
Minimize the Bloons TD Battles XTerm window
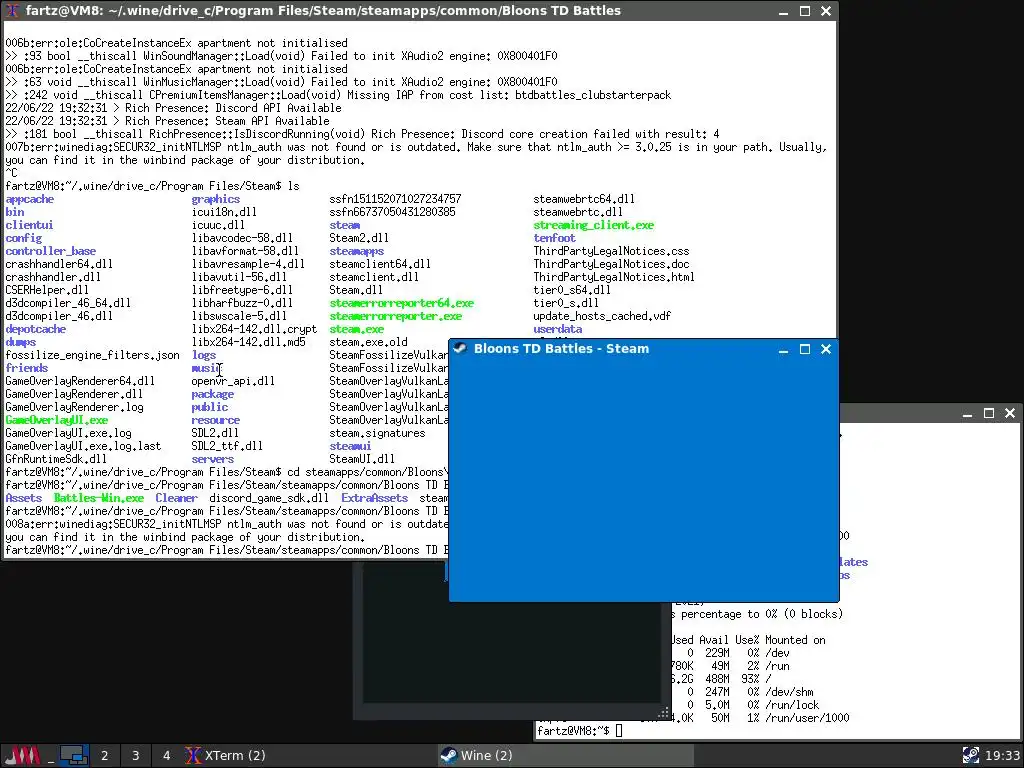(784, 11)
